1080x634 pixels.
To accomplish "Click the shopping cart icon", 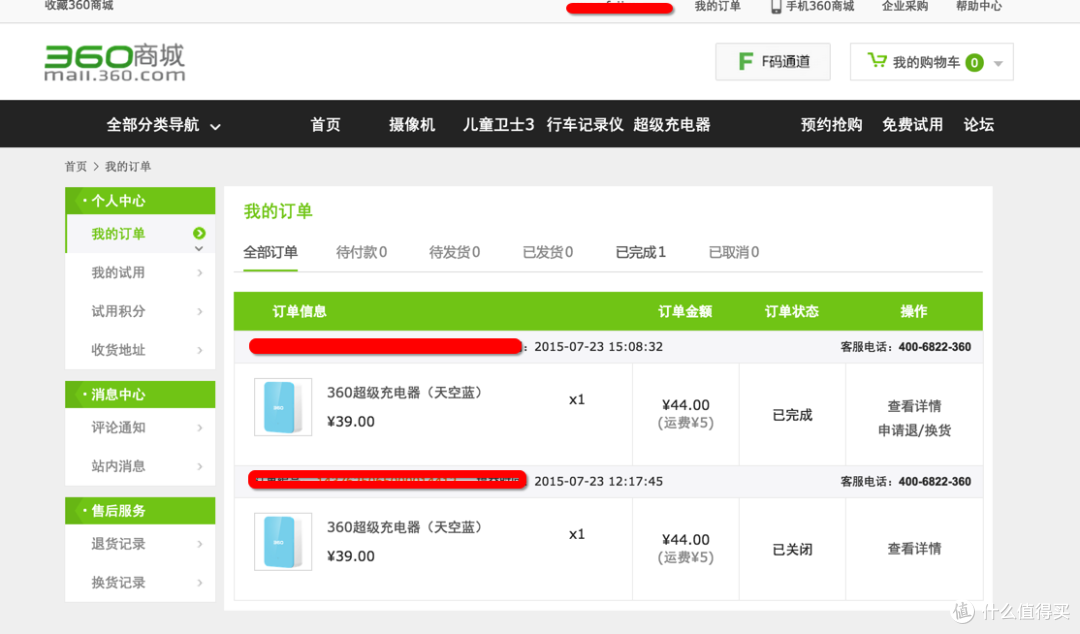I will click(x=877, y=61).
